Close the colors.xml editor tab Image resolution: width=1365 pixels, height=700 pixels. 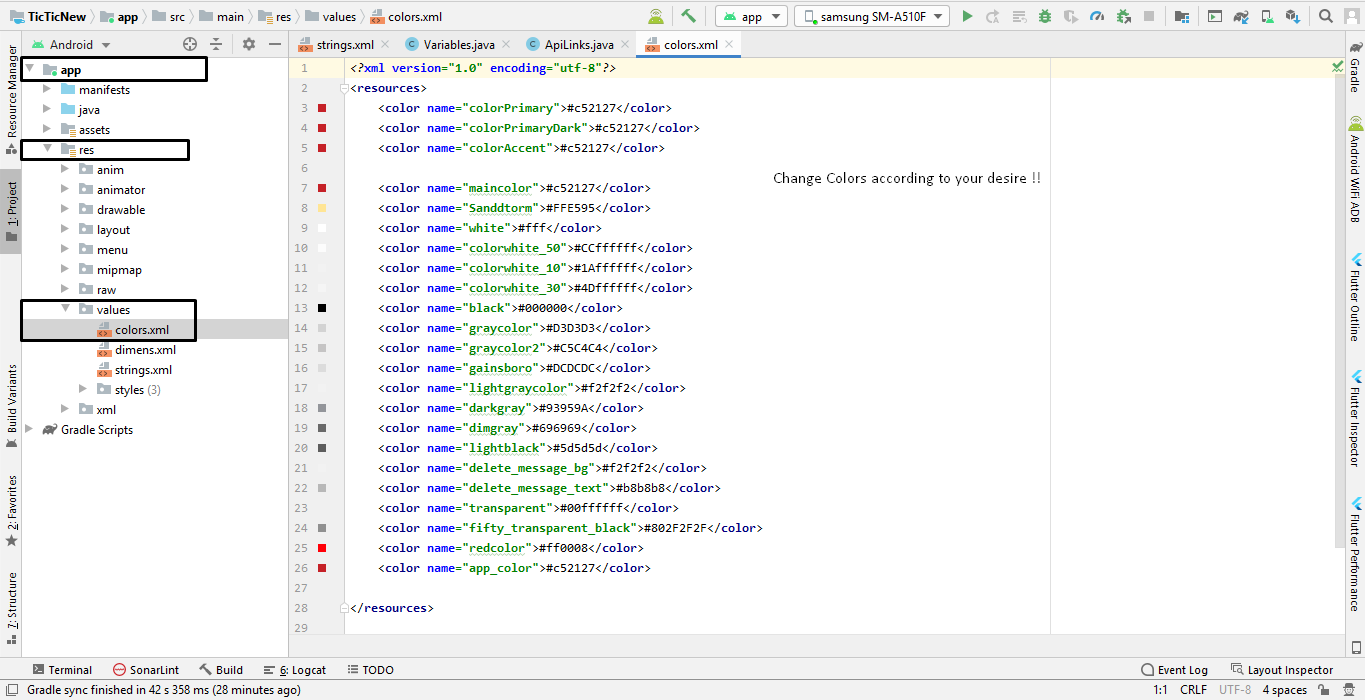(730, 45)
